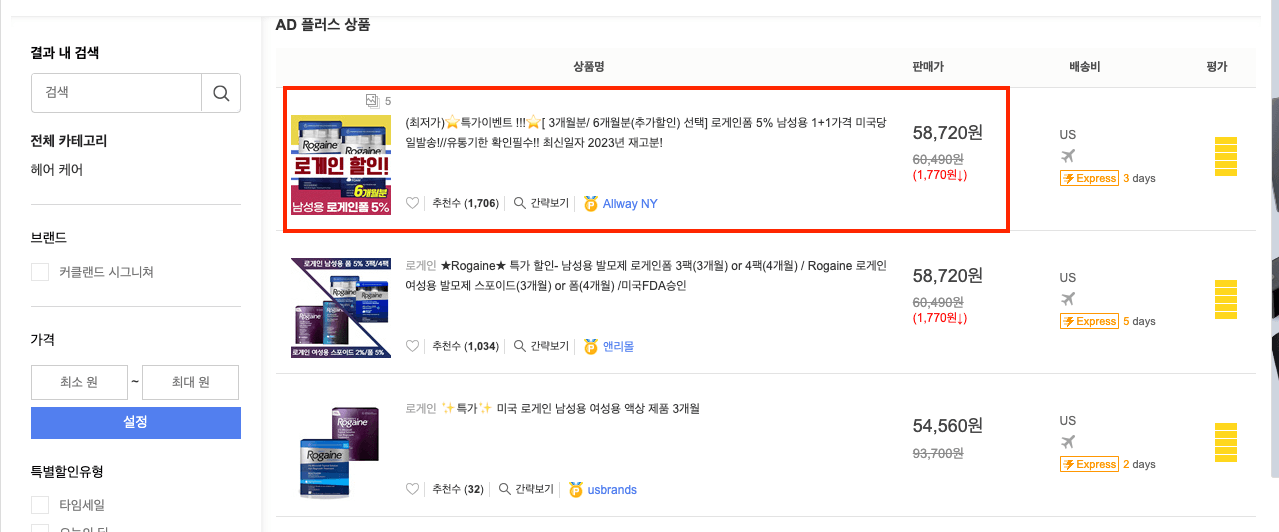The width and height of the screenshot is (1279, 532).
Task: Click the image count icon above first thumbnail
Action: coord(373,100)
